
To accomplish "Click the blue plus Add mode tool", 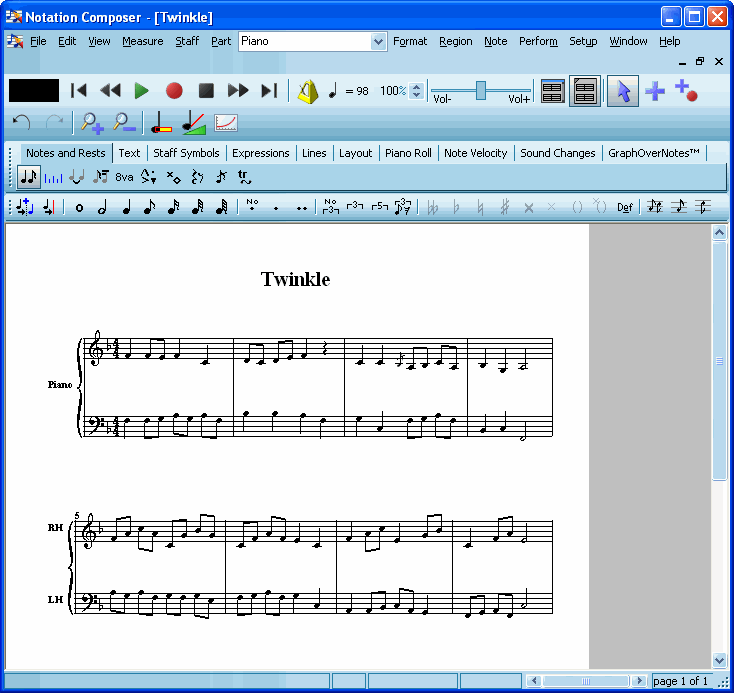I will point(655,91).
